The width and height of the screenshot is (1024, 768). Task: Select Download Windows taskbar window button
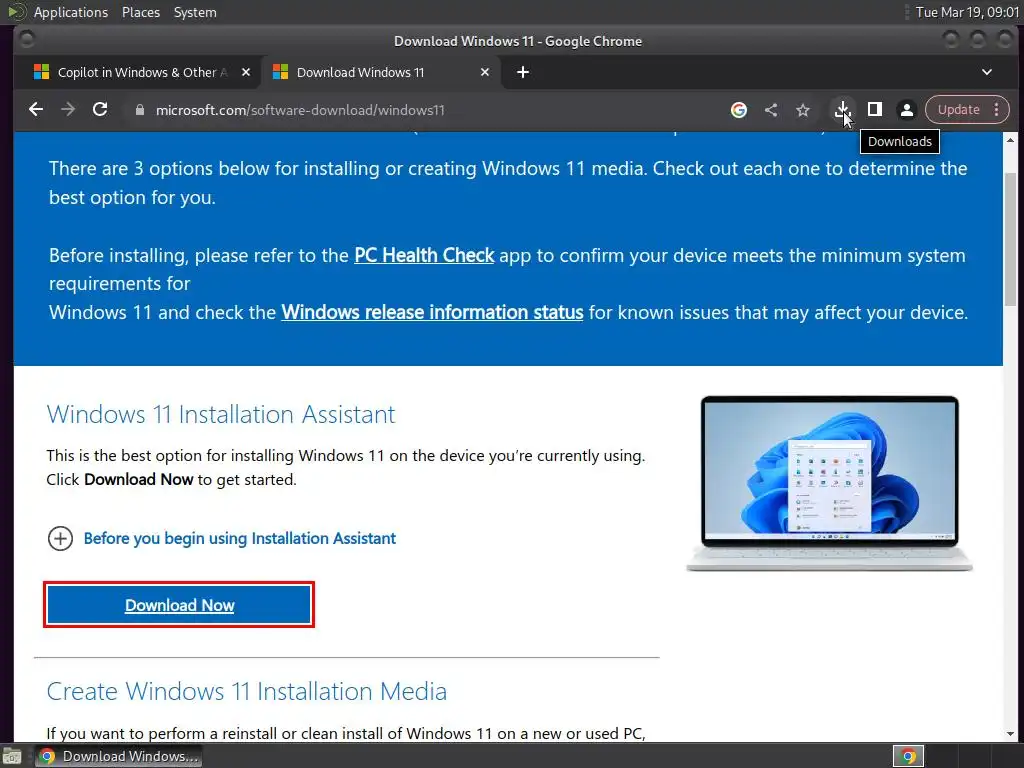coord(118,756)
